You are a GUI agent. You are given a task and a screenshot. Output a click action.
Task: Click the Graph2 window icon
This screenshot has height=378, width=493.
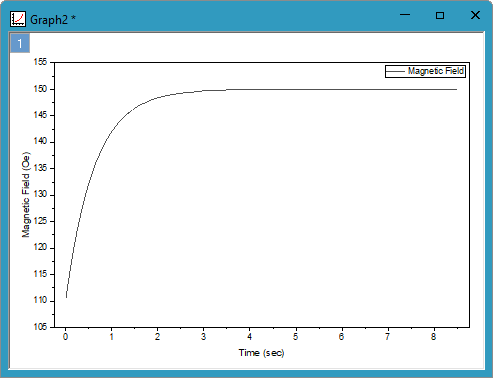(x=18, y=19)
